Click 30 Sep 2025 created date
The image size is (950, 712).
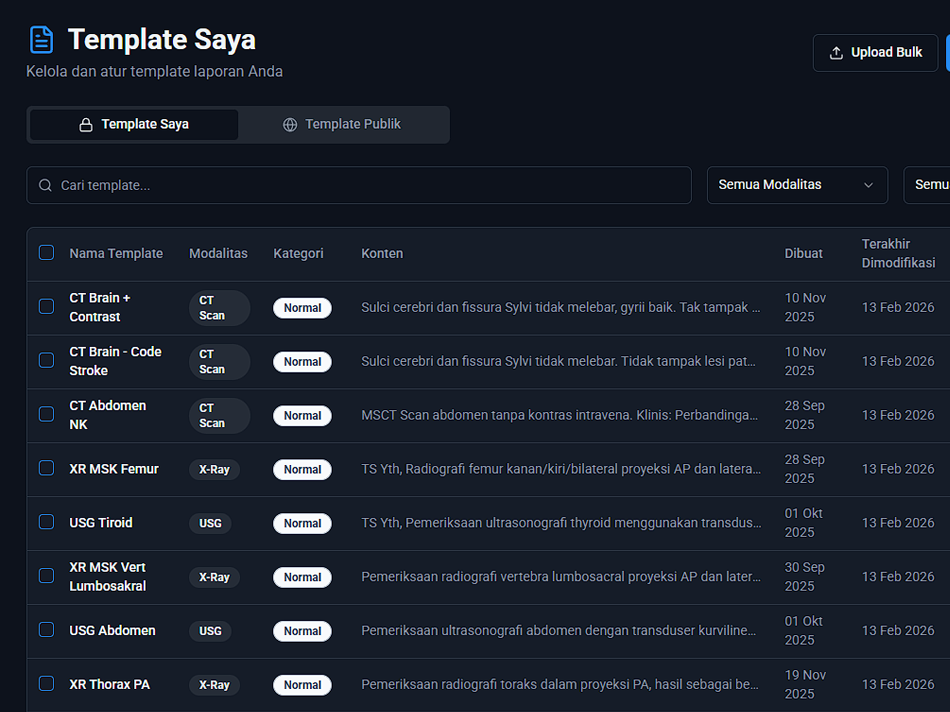pos(805,577)
